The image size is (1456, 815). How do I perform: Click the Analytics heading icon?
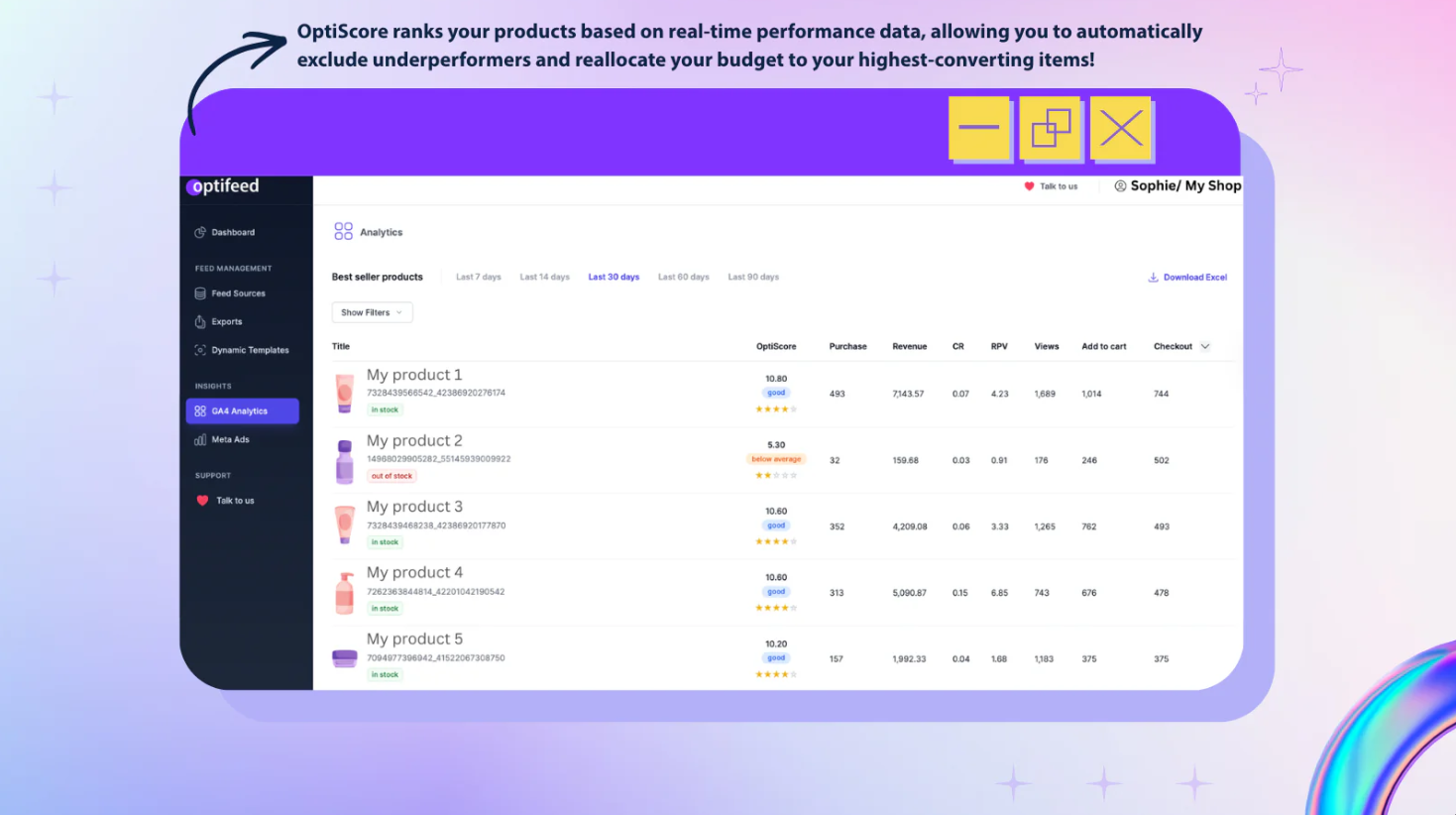pos(343,231)
